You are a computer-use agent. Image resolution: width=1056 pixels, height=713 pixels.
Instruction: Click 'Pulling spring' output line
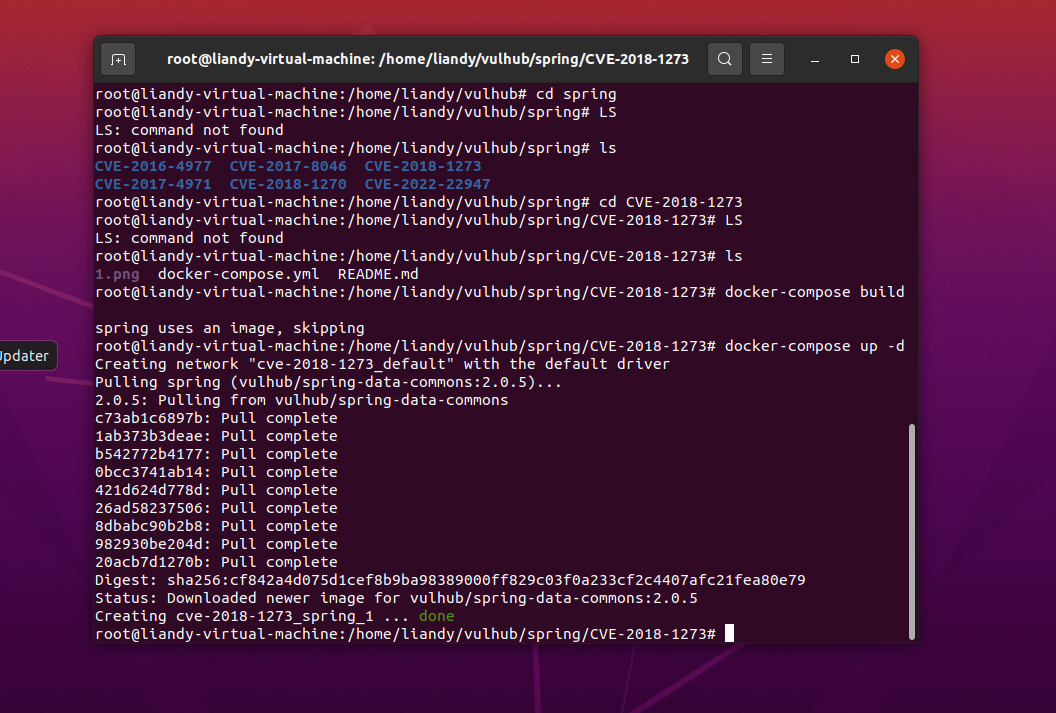click(x=328, y=382)
